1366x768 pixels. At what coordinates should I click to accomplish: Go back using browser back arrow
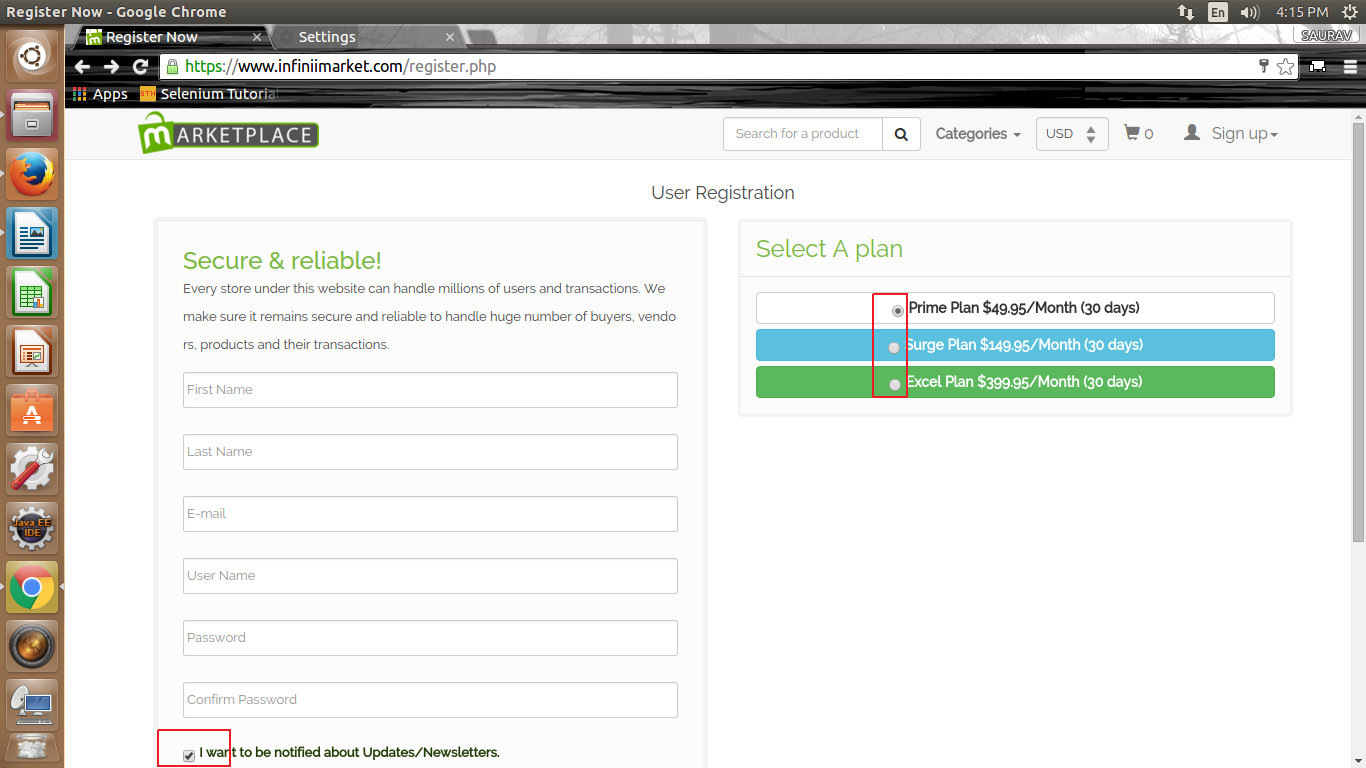(83, 67)
